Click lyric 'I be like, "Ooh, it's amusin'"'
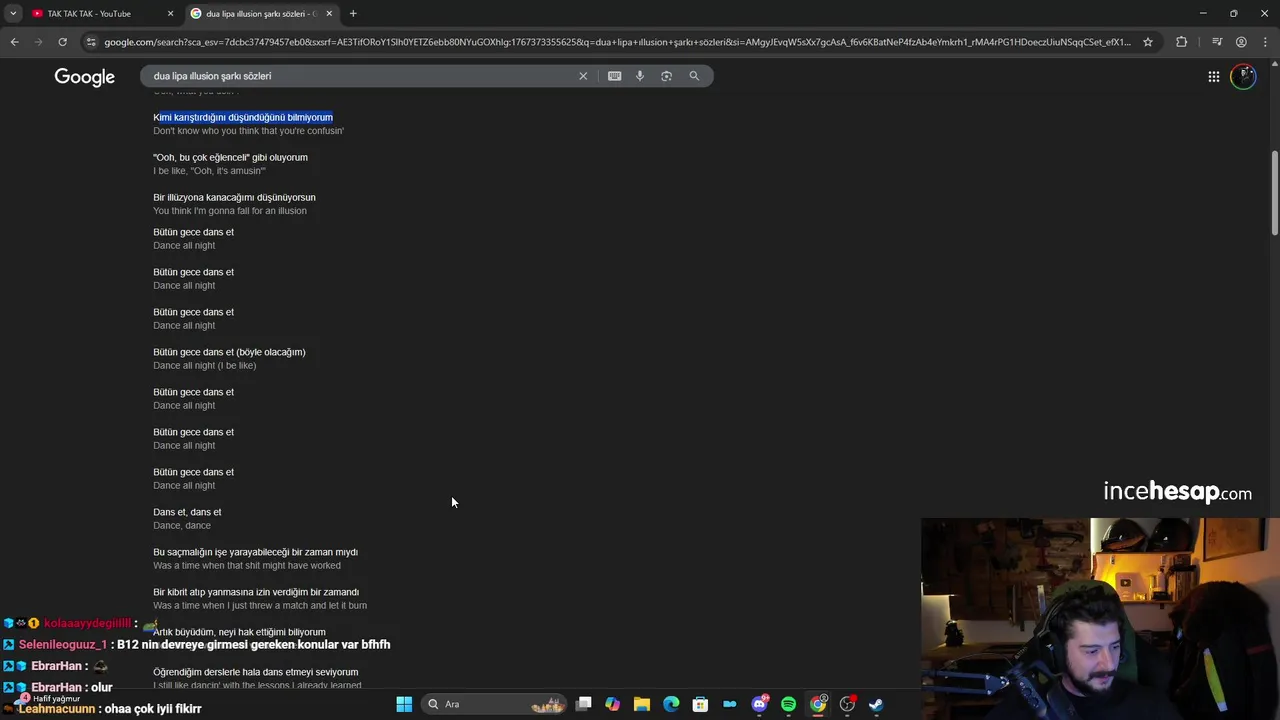 click(209, 171)
